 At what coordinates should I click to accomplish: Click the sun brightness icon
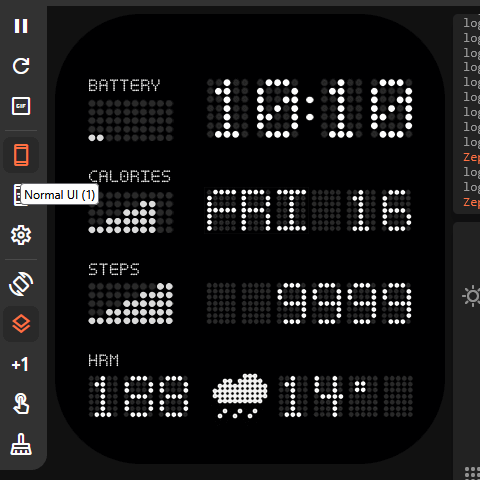pos(472,296)
